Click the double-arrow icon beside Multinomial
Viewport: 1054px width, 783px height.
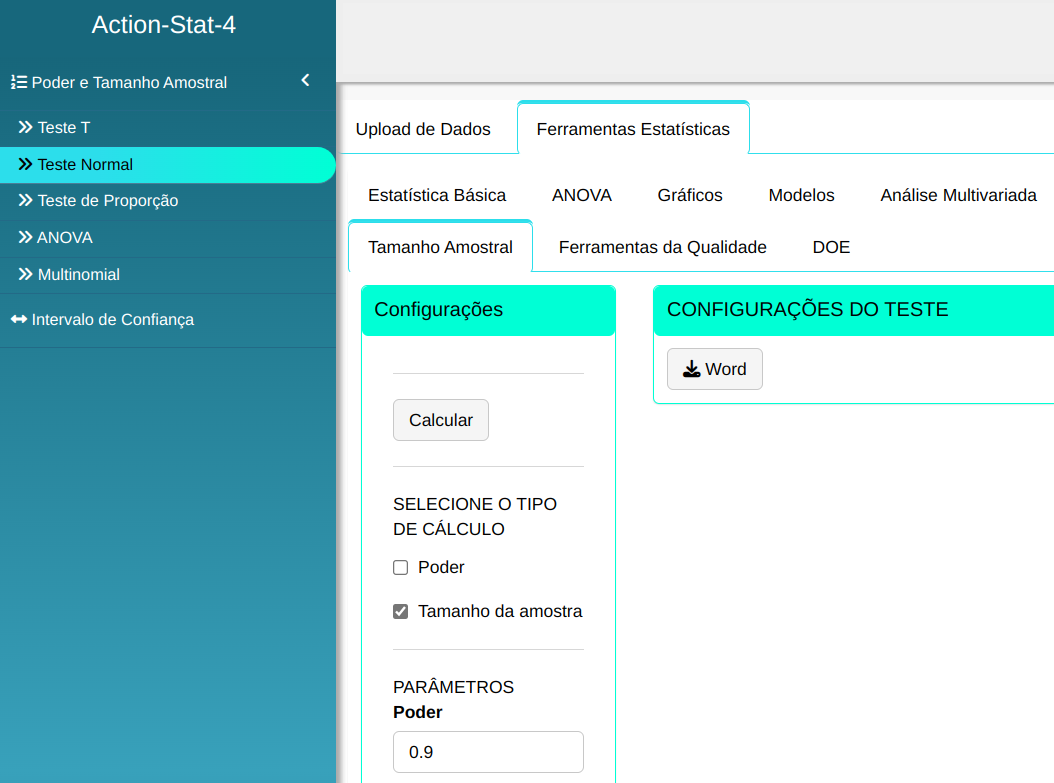(25, 274)
